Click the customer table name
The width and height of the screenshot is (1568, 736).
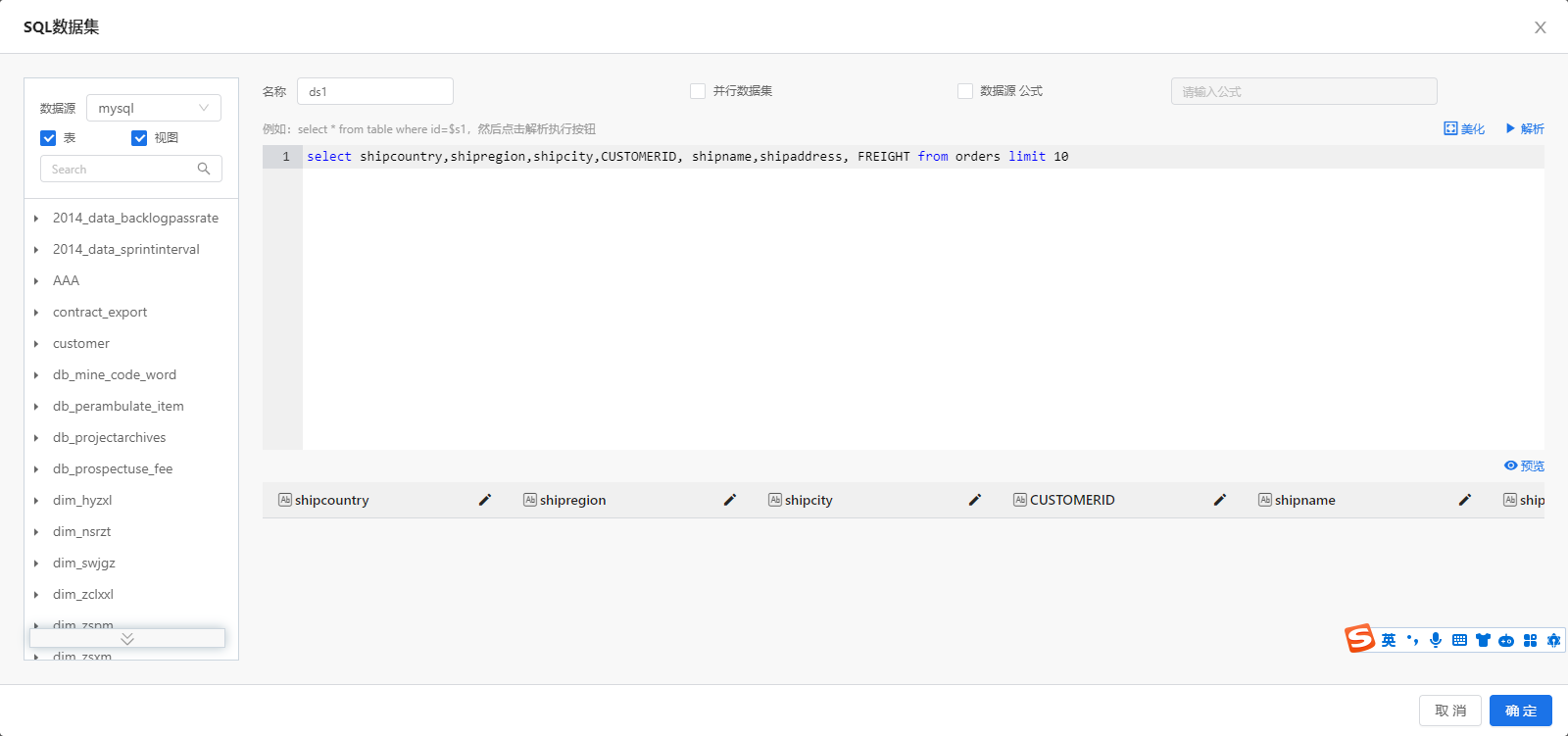(81, 343)
